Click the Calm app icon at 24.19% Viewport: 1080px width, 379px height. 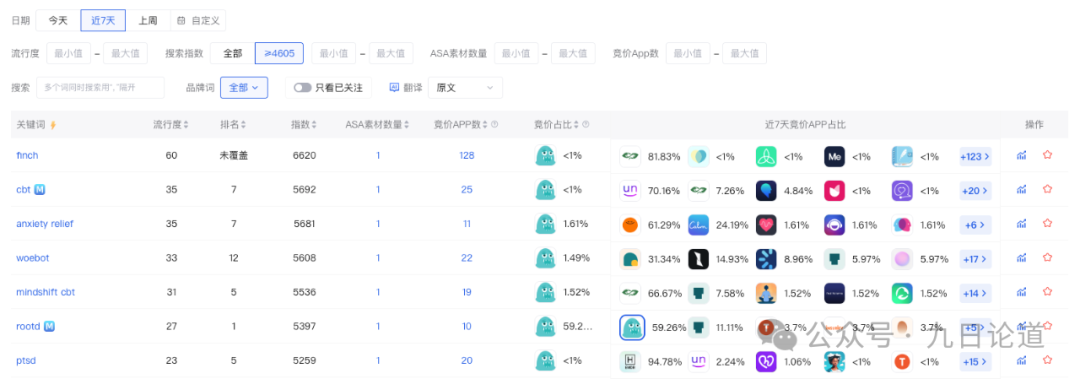pyautogui.click(x=698, y=225)
